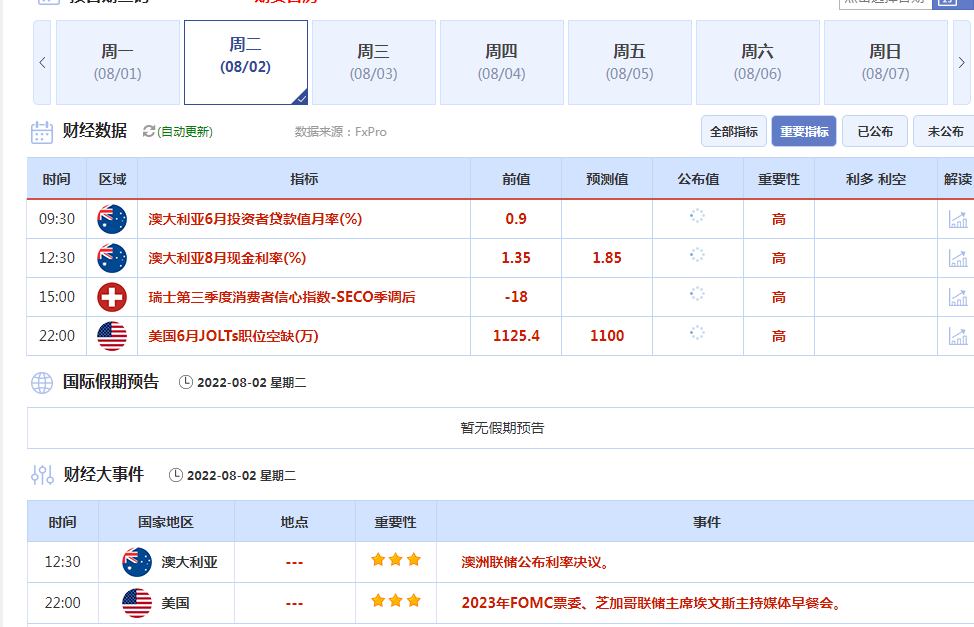Screen dimensions: 974x627
Task: Click the globe icon beside 国际假期预告
Action: (x=42, y=383)
